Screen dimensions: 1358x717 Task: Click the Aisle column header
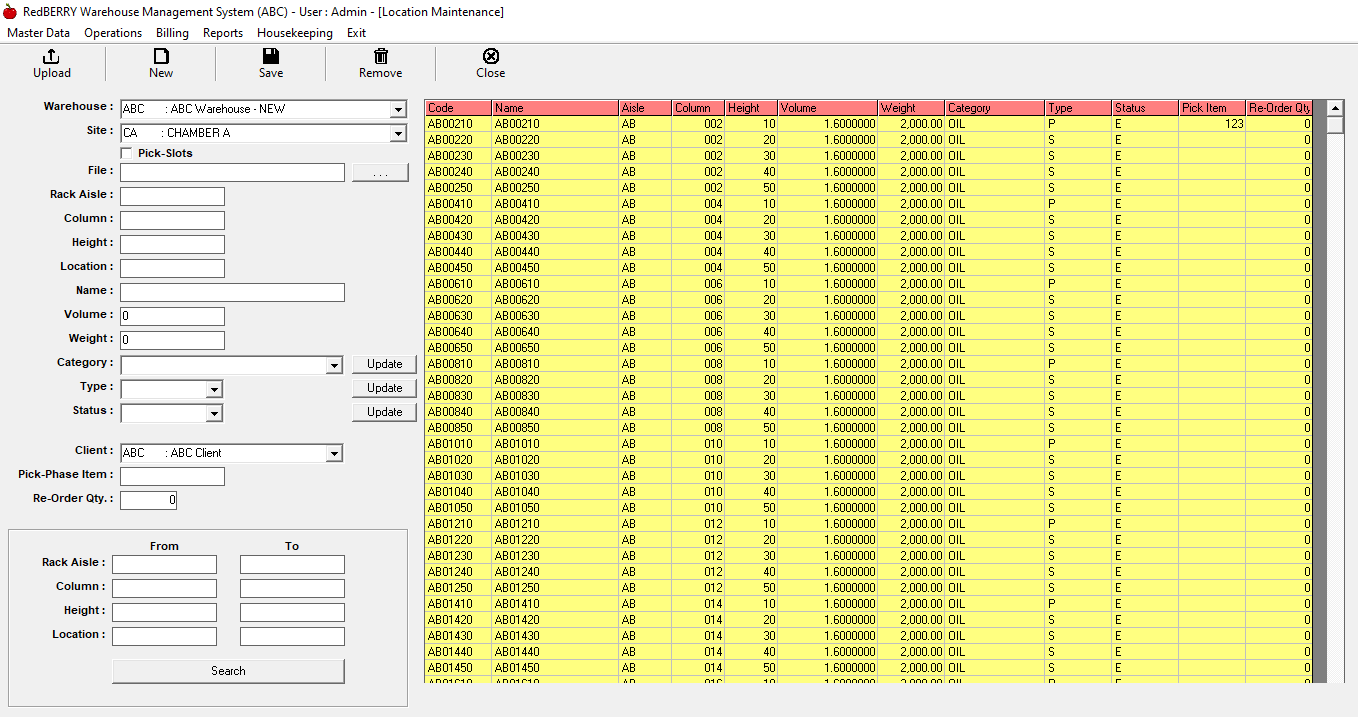[x=645, y=108]
